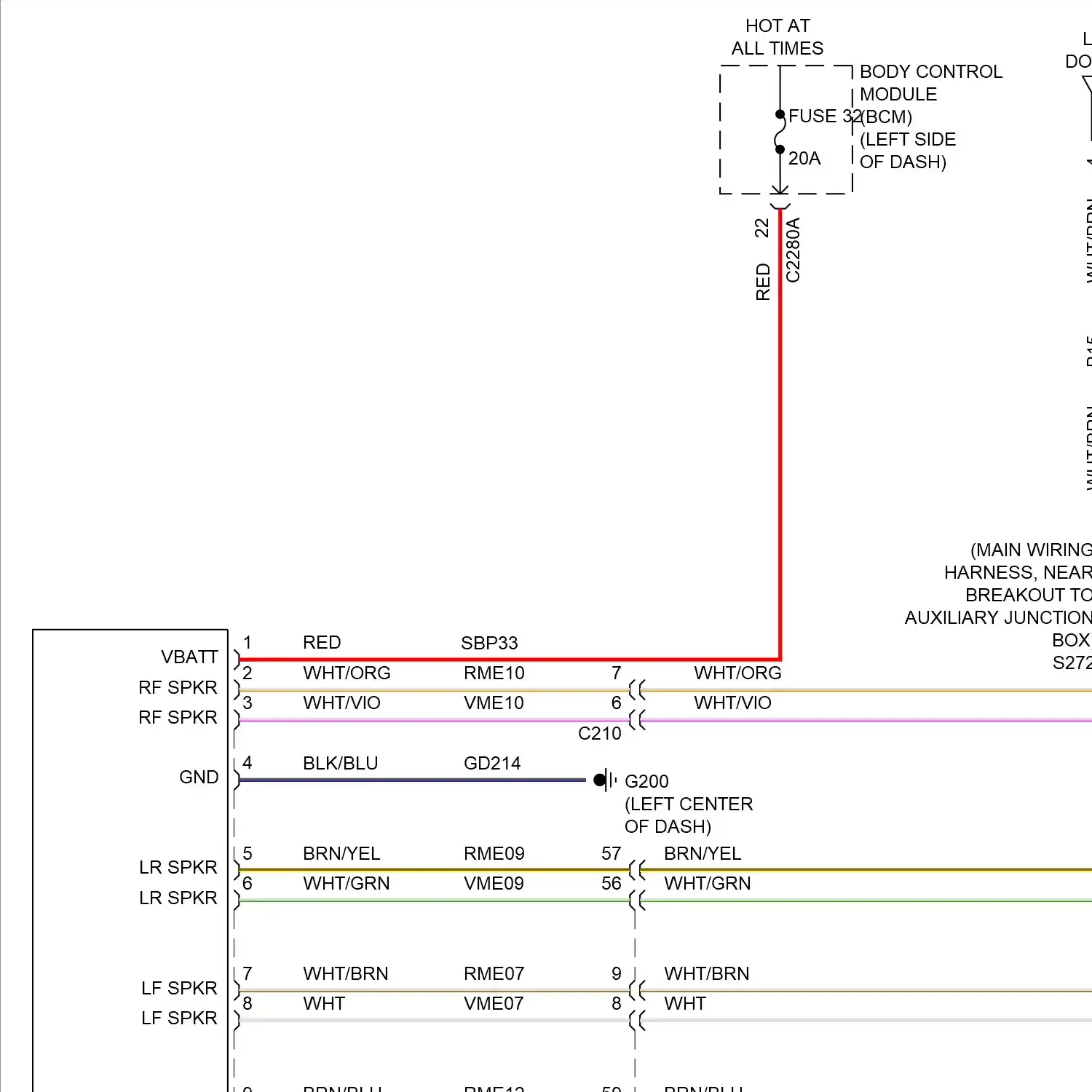Image resolution: width=1092 pixels, height=1092 pixels.
Task: Click the LF SPKR label beside pin 8
Action: point(179,1018)
